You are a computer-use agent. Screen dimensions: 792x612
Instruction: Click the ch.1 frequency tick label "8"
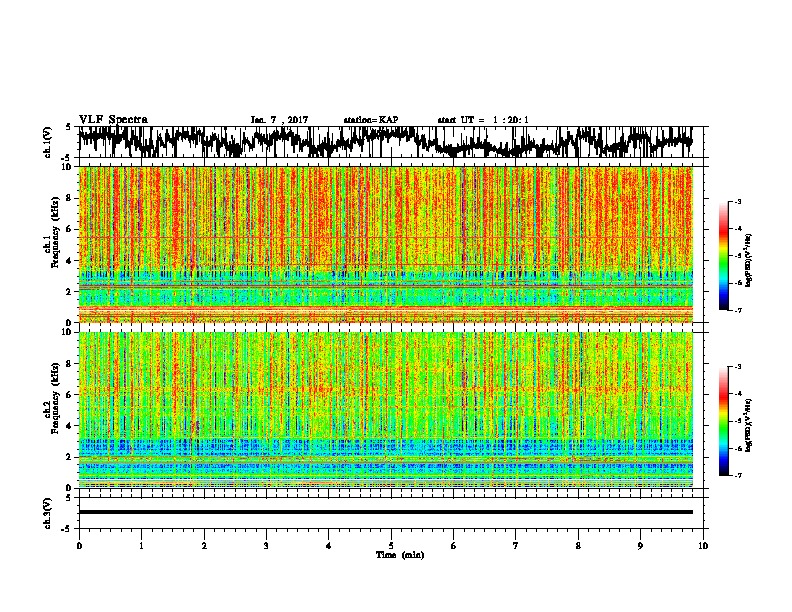click(70, 198)
